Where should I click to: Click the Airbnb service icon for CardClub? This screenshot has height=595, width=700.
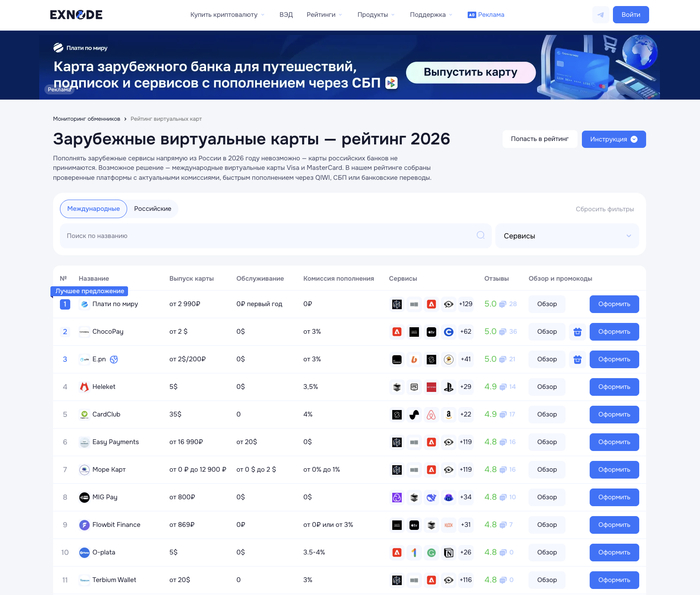click(x=431, y=414)
